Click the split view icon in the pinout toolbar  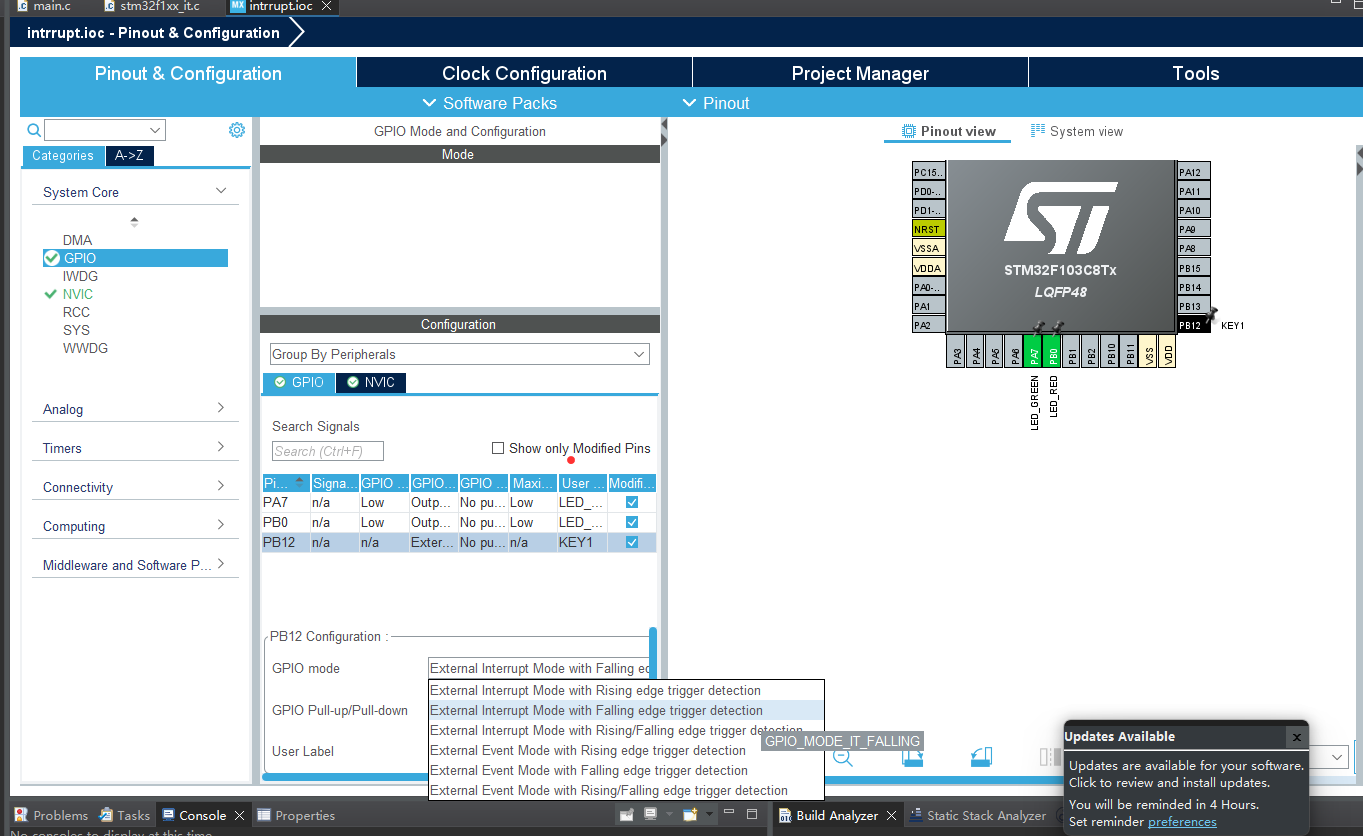[1050, 757]
